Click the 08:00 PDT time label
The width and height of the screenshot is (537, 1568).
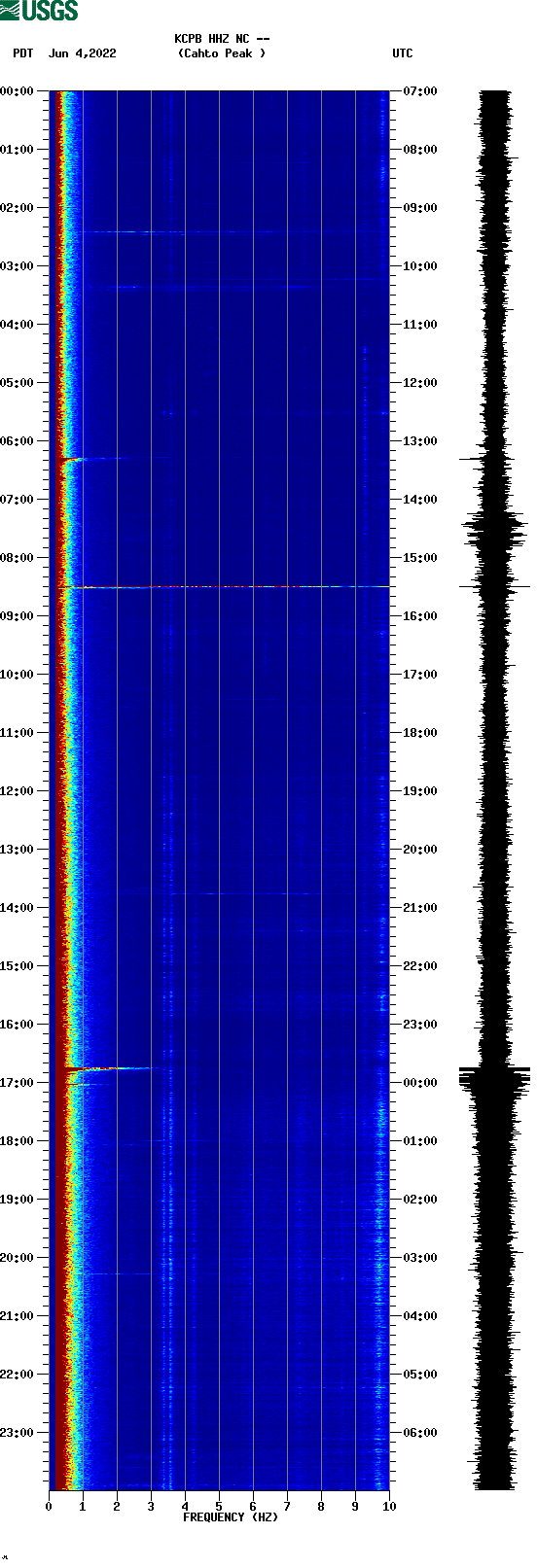18,558
